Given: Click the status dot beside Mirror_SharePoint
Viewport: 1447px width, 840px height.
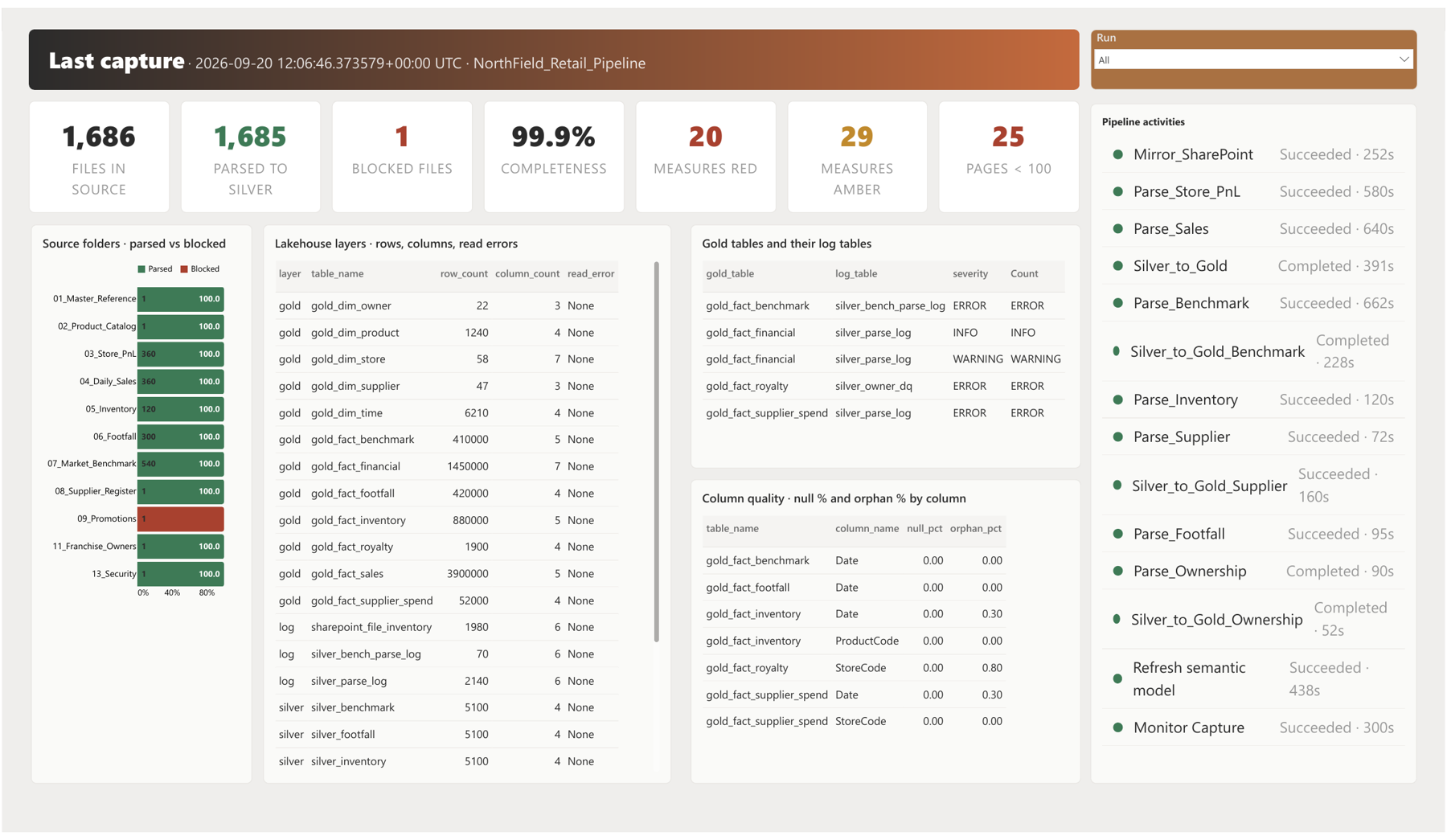Looking at the screenshot, I should coord(1117,154).
